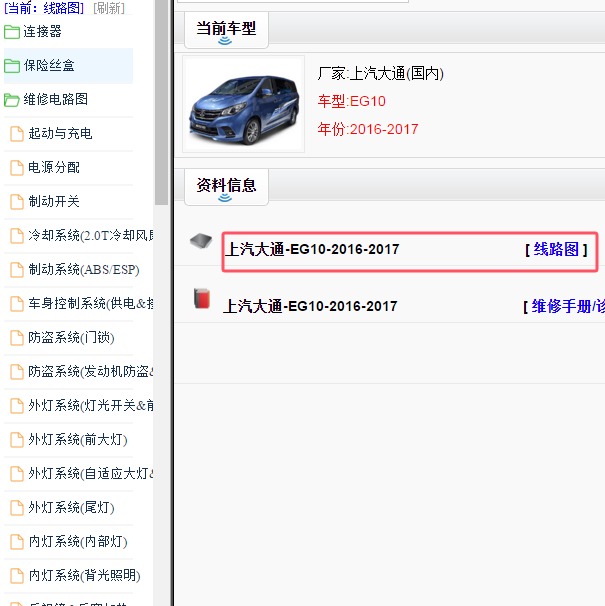Screen dimensions: 605x606
Task: Click the document icon beside 外灯系统(尾灯)
Action: click(17, 508)
